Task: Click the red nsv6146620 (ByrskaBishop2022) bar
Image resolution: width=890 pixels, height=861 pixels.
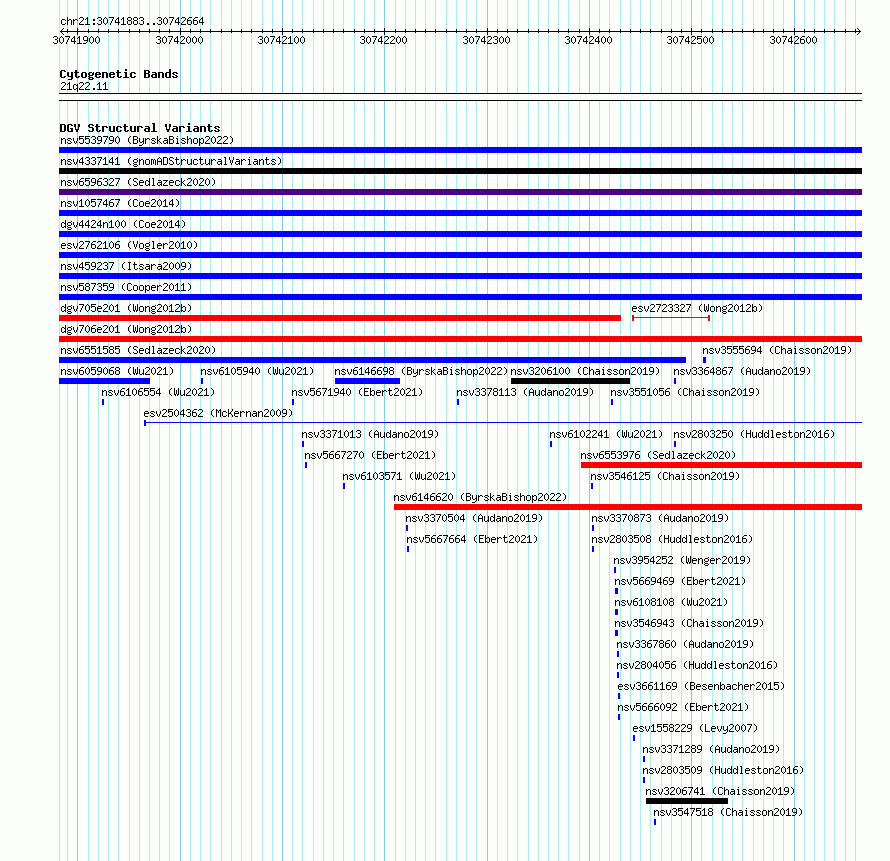Action: [628, 507]
